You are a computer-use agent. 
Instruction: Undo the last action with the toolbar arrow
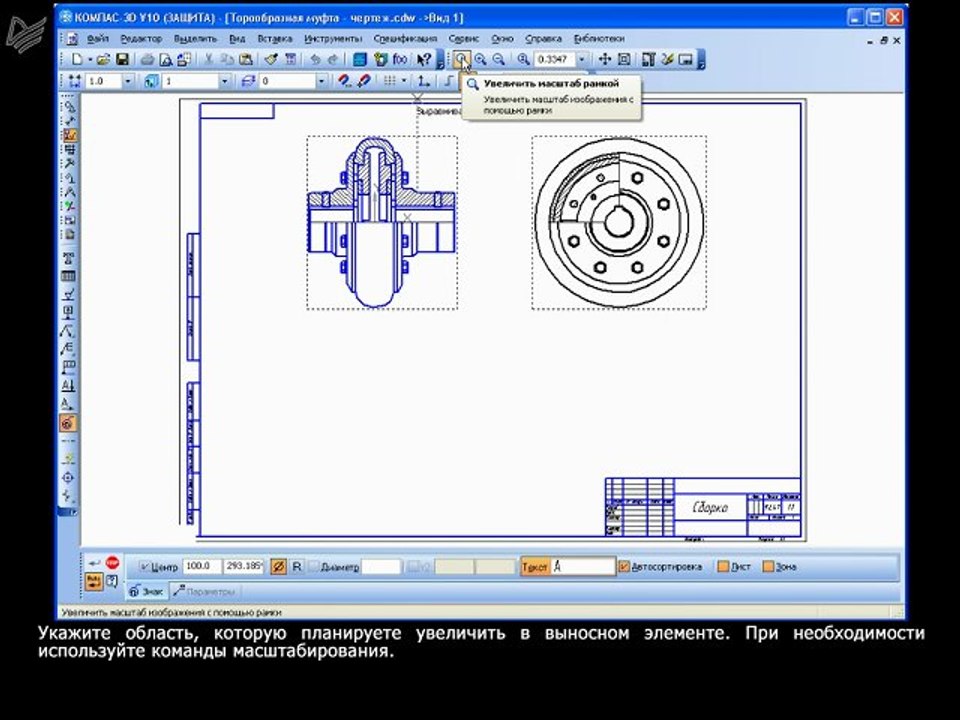point(315,59)
